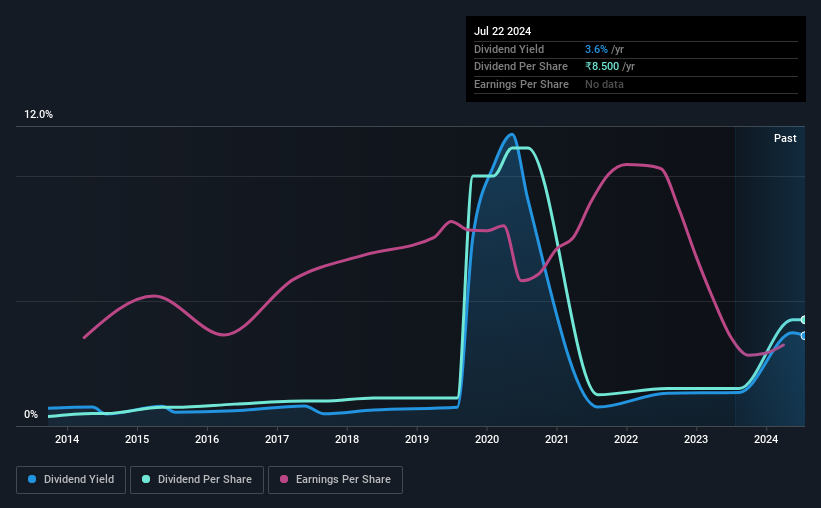Click the 0% y-axis label
This screenshot has height=508, width=821.
(31, 414)
